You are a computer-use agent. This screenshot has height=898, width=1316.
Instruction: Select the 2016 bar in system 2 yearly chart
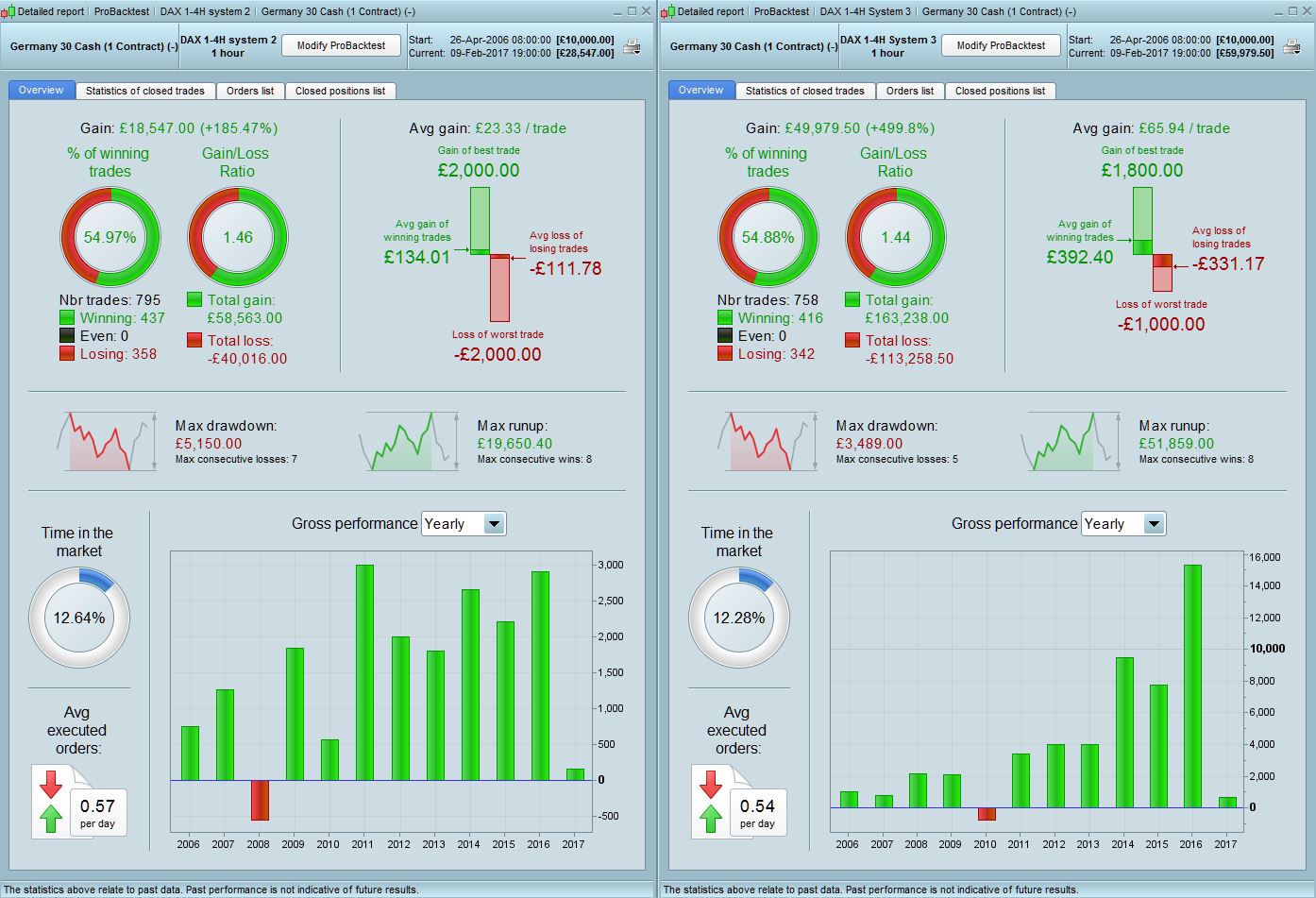[x=540, y=676]
